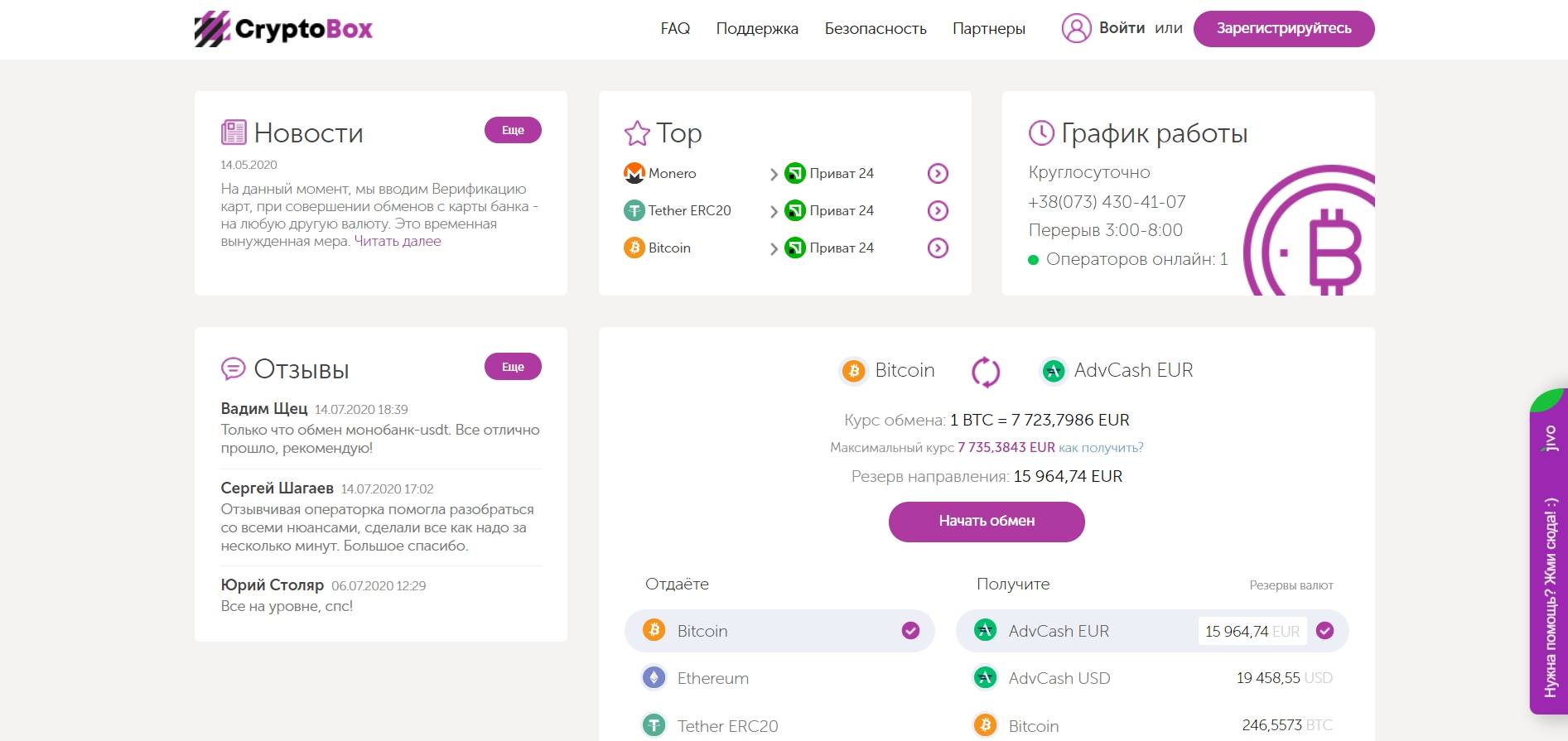Open the Поддержка menu item
The image size is (1568, 741).
coord(757,28)
